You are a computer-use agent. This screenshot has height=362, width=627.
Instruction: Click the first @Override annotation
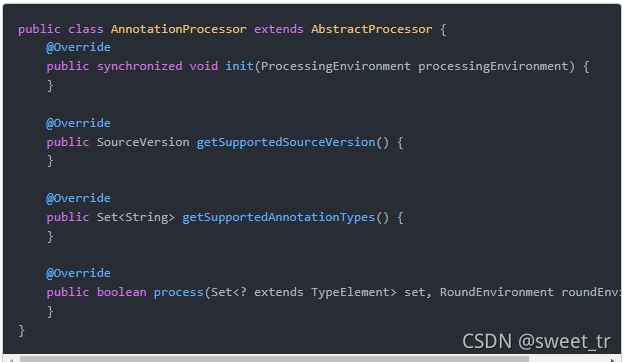click(78, 47)
